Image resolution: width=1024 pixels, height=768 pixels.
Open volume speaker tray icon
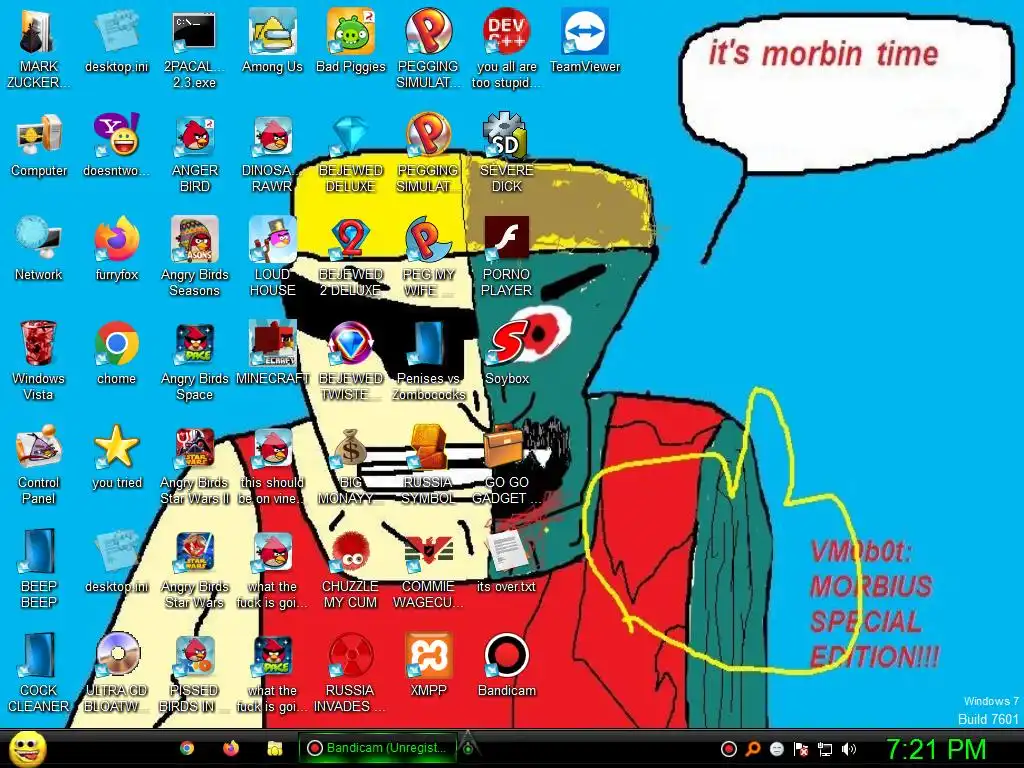point(848,749)
